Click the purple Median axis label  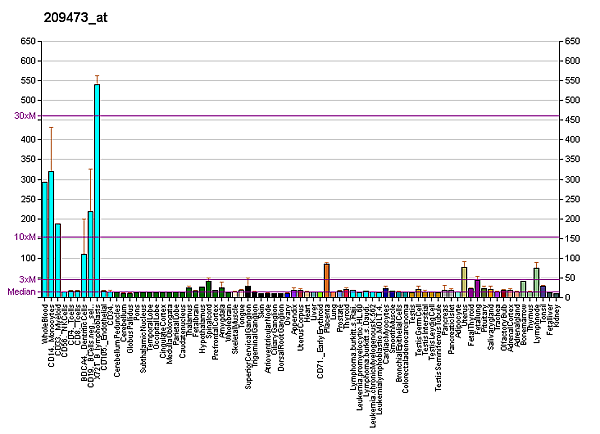20,292
